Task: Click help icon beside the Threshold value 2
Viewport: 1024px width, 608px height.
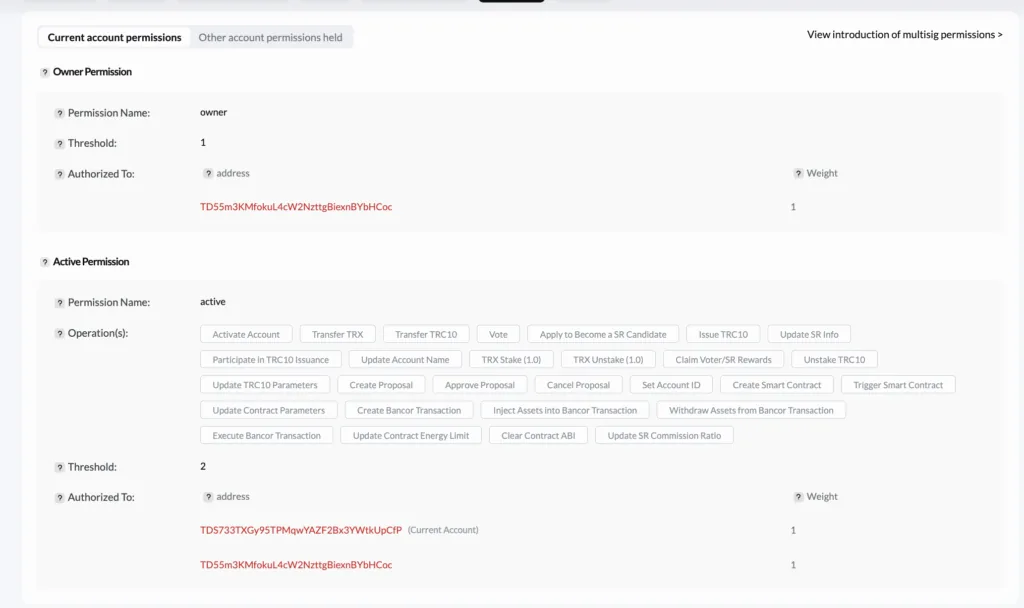Action: 59,468
